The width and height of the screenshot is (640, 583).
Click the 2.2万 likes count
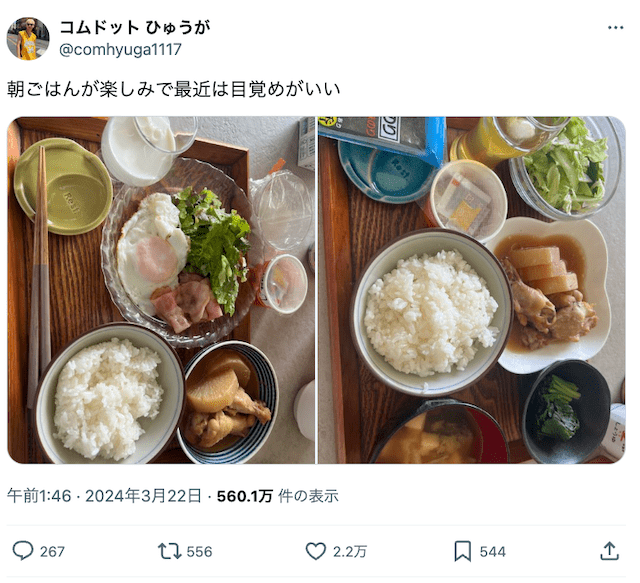click(350, 552)
